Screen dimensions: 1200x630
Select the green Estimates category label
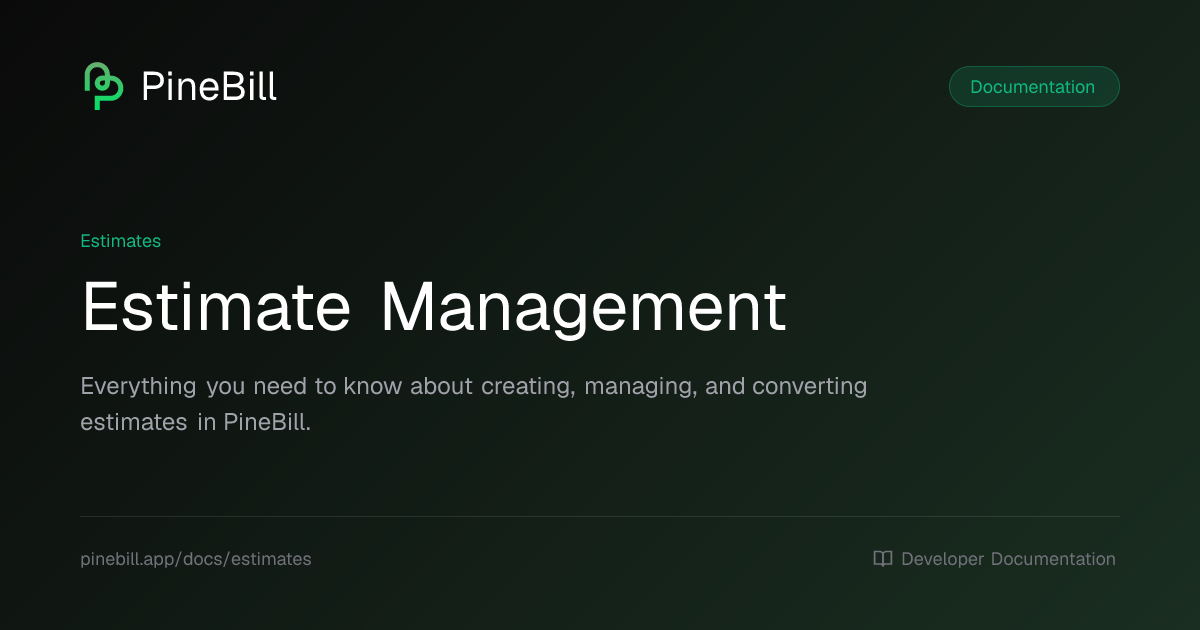click(x=120, y=241)
